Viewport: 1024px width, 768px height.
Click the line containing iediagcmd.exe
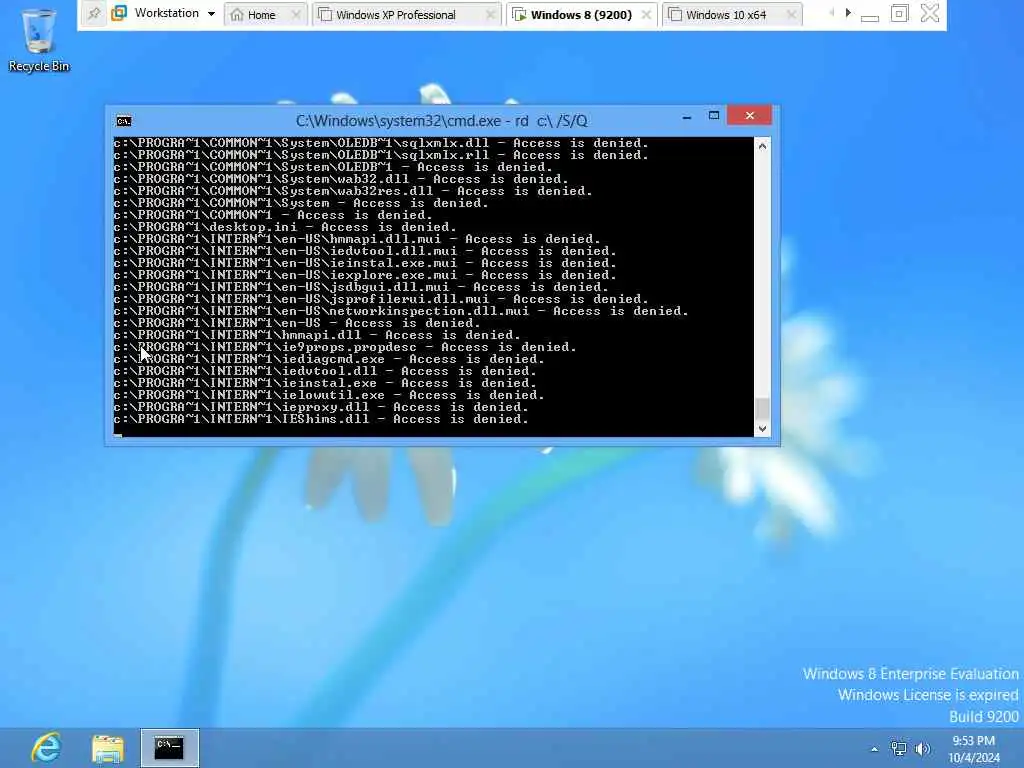[328, 359]
